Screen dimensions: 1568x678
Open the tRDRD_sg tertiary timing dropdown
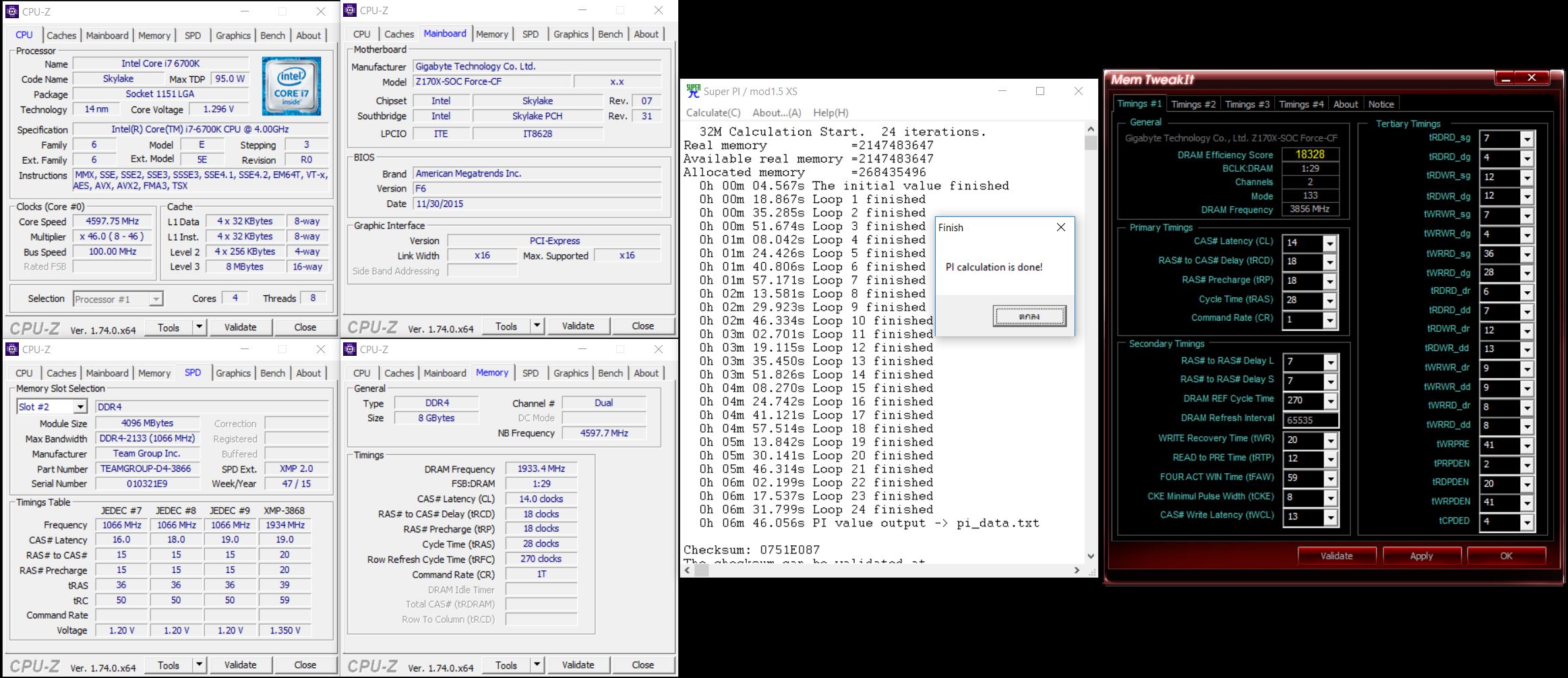click(1527, 139)
